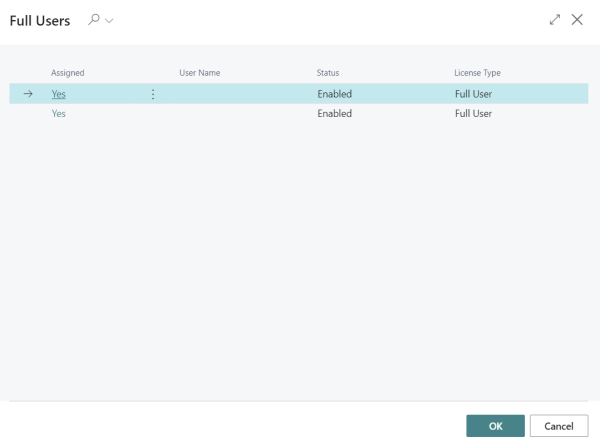The image size is (600, 447).
Task: Click the search magnifier icon
Action: tap(94, 20)
